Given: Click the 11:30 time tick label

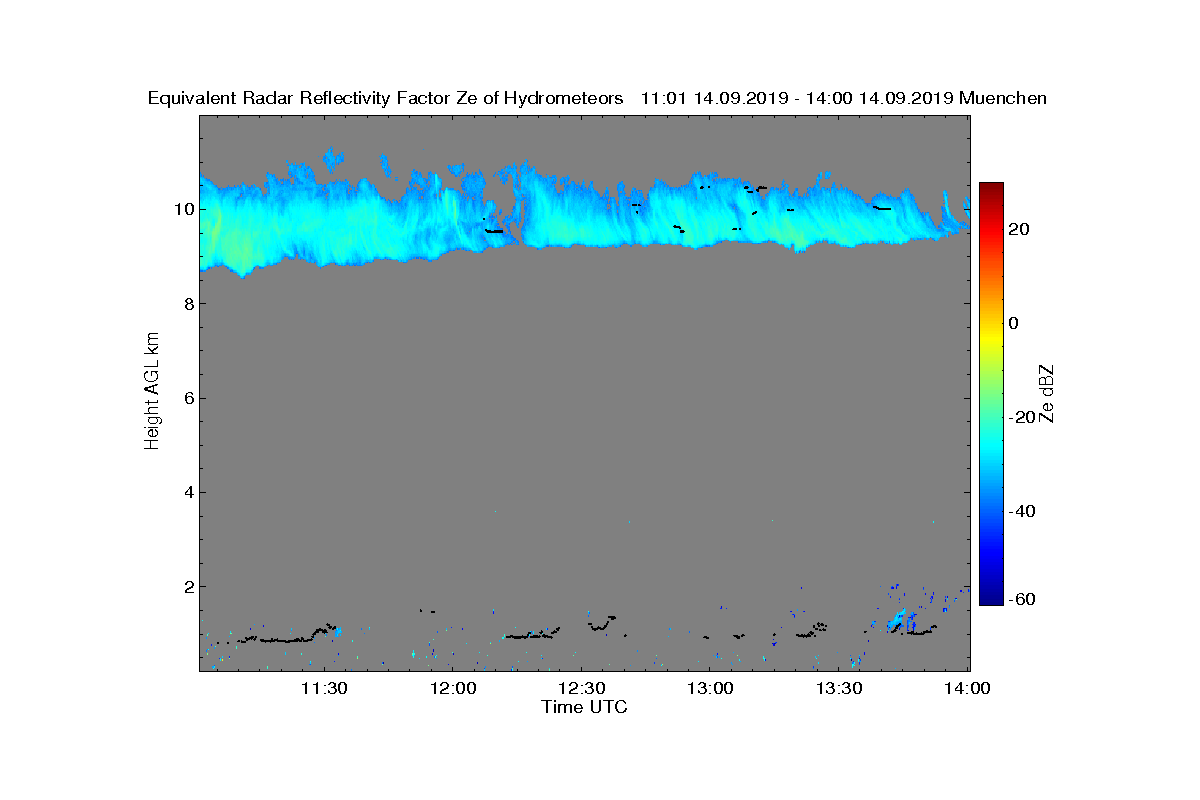Looking at the screenshot, I should point(325,689).
